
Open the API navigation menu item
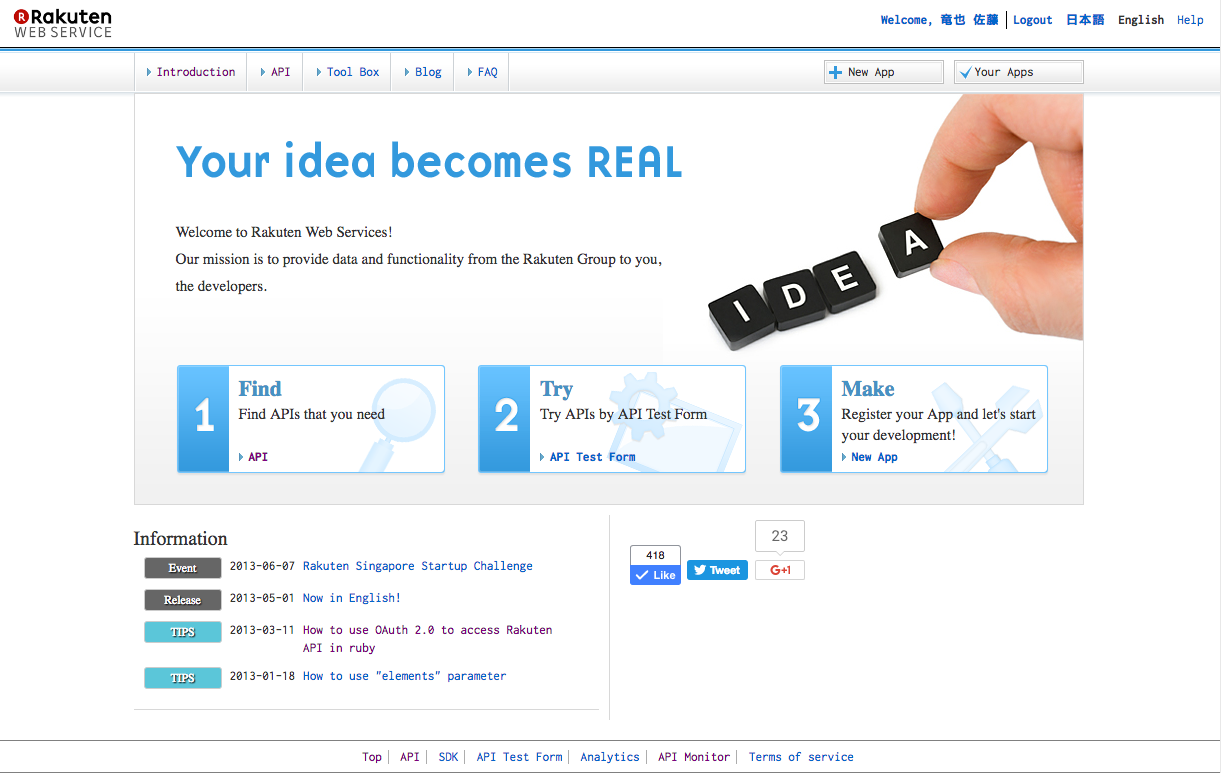click(275, 72)
